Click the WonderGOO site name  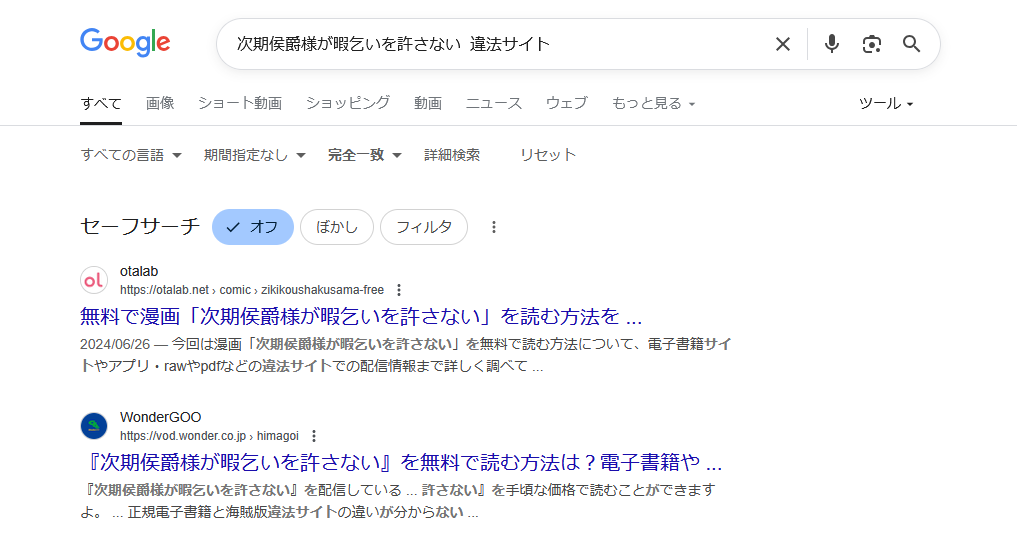coord(160,417)
